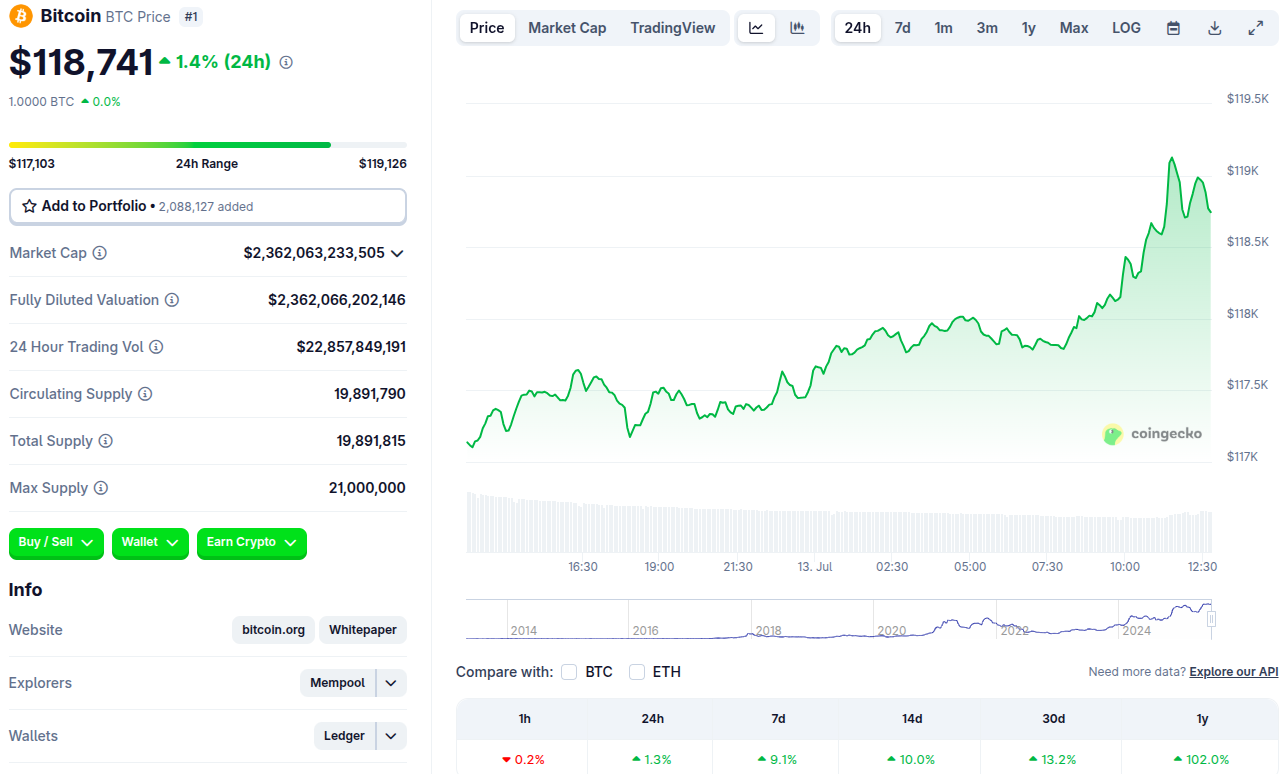Click the 1h column header
The width and height of the screenshot is (1282, 774).
[524, 718]
